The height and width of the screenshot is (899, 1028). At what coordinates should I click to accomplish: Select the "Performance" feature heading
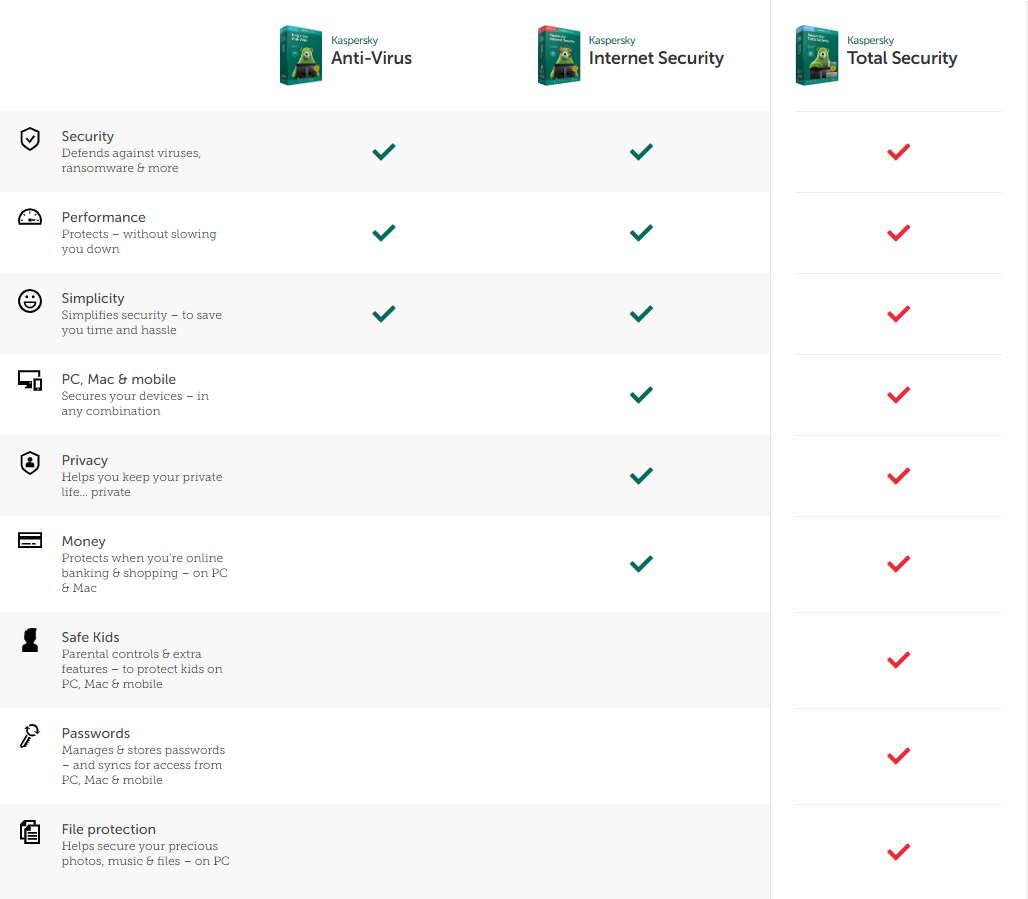coord(104,217)
